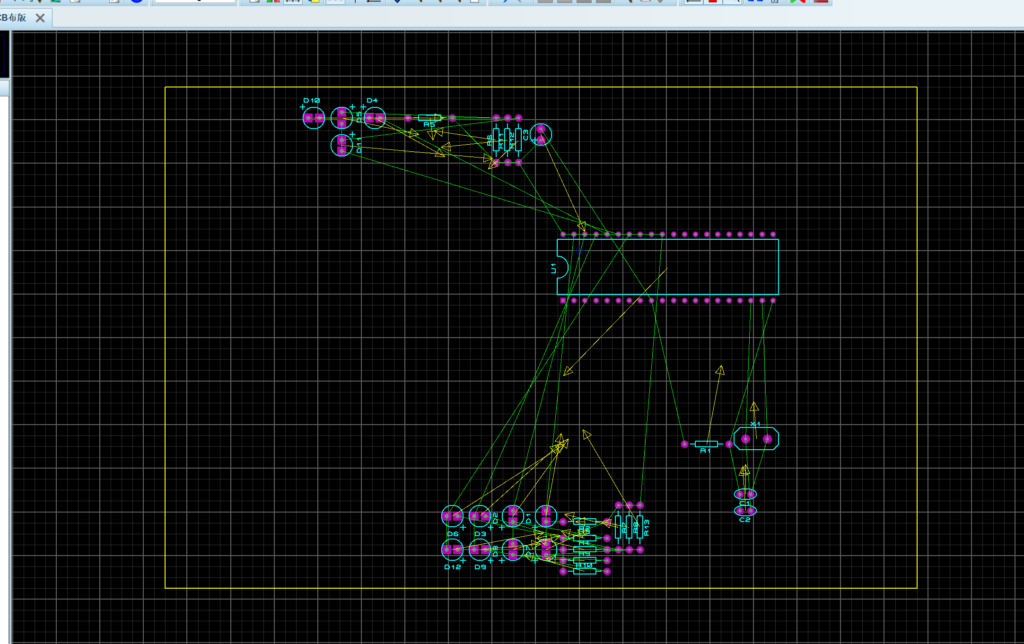Select the D6 LED footprint
The width and height of the screenshot is (1024, 644).
tap(453, 516)
